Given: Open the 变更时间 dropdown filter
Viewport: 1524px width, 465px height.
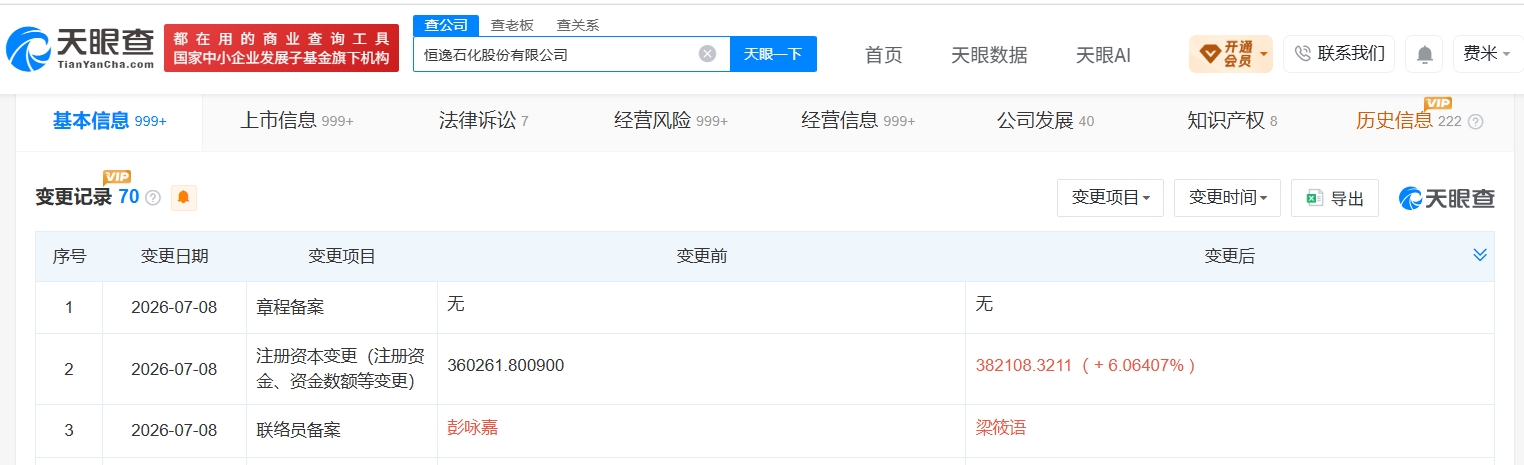Looking at the screenshot, I should pyautogui.click(x=1227, y=198).
